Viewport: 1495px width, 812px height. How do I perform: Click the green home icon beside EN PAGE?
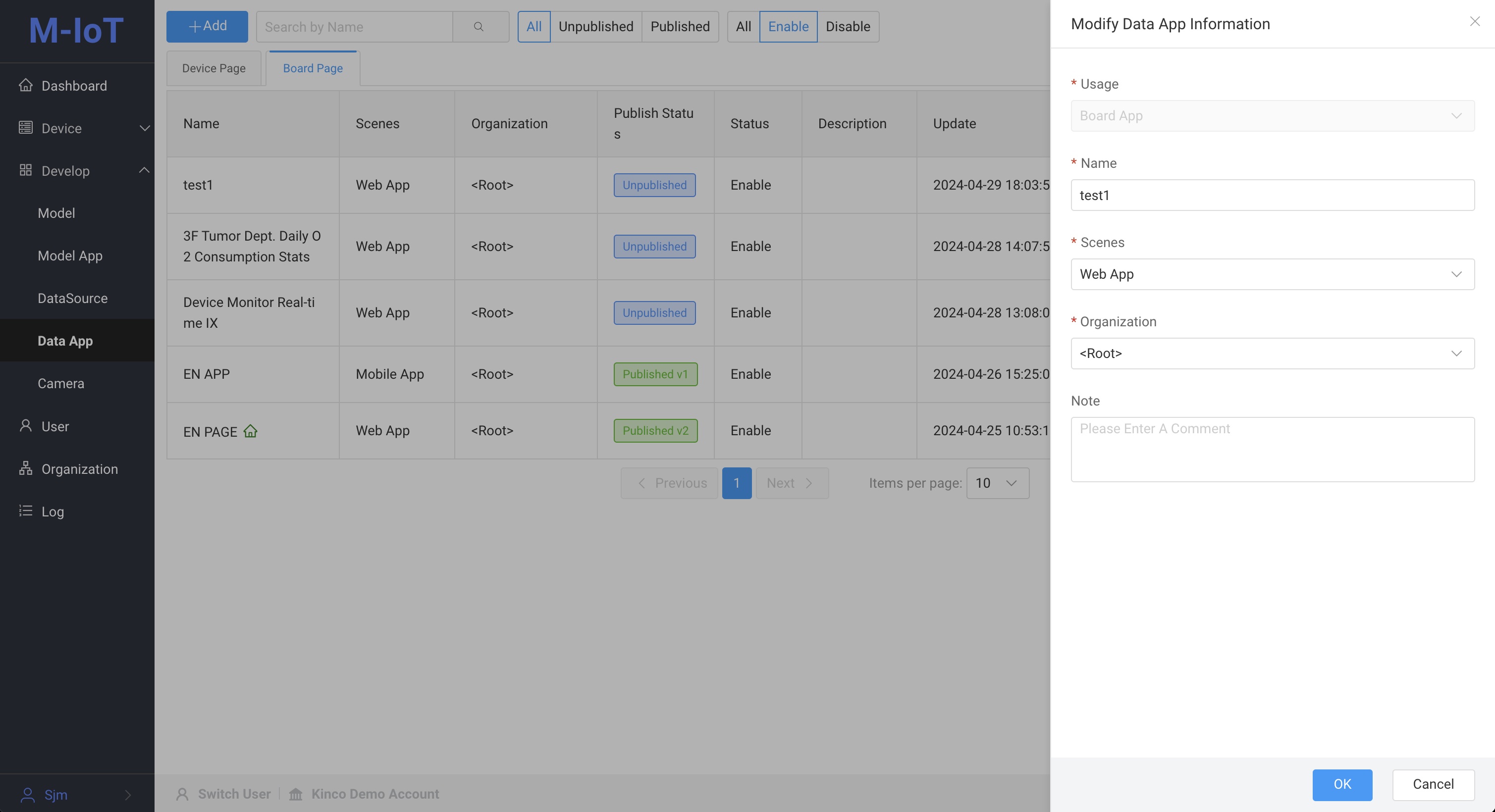click(x=250, y=431)
